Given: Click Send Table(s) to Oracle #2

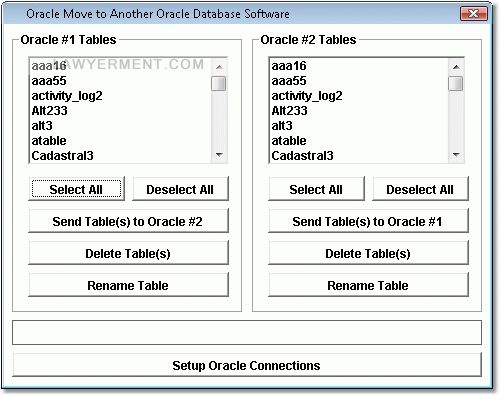Looking at the screenshot, I should tap(128, 221).
